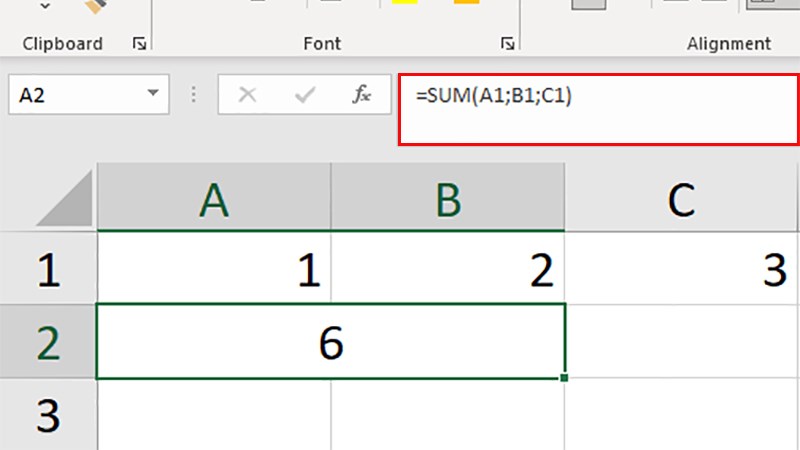Select row 1 by its header
Image resolution: width=800 pixels, height=450 pixels.
pos(48,269)
